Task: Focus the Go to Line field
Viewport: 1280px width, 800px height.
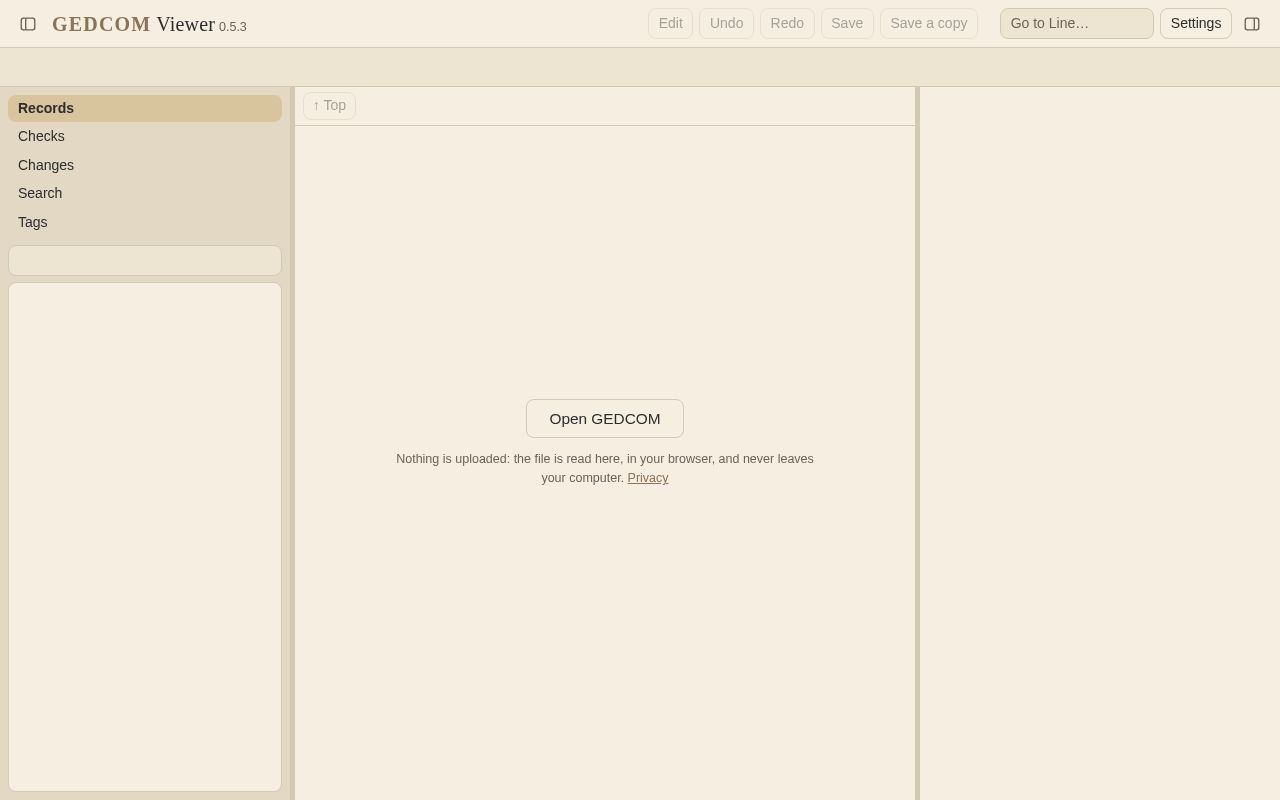Action: pyautogui.click(x=1077, y=23)
